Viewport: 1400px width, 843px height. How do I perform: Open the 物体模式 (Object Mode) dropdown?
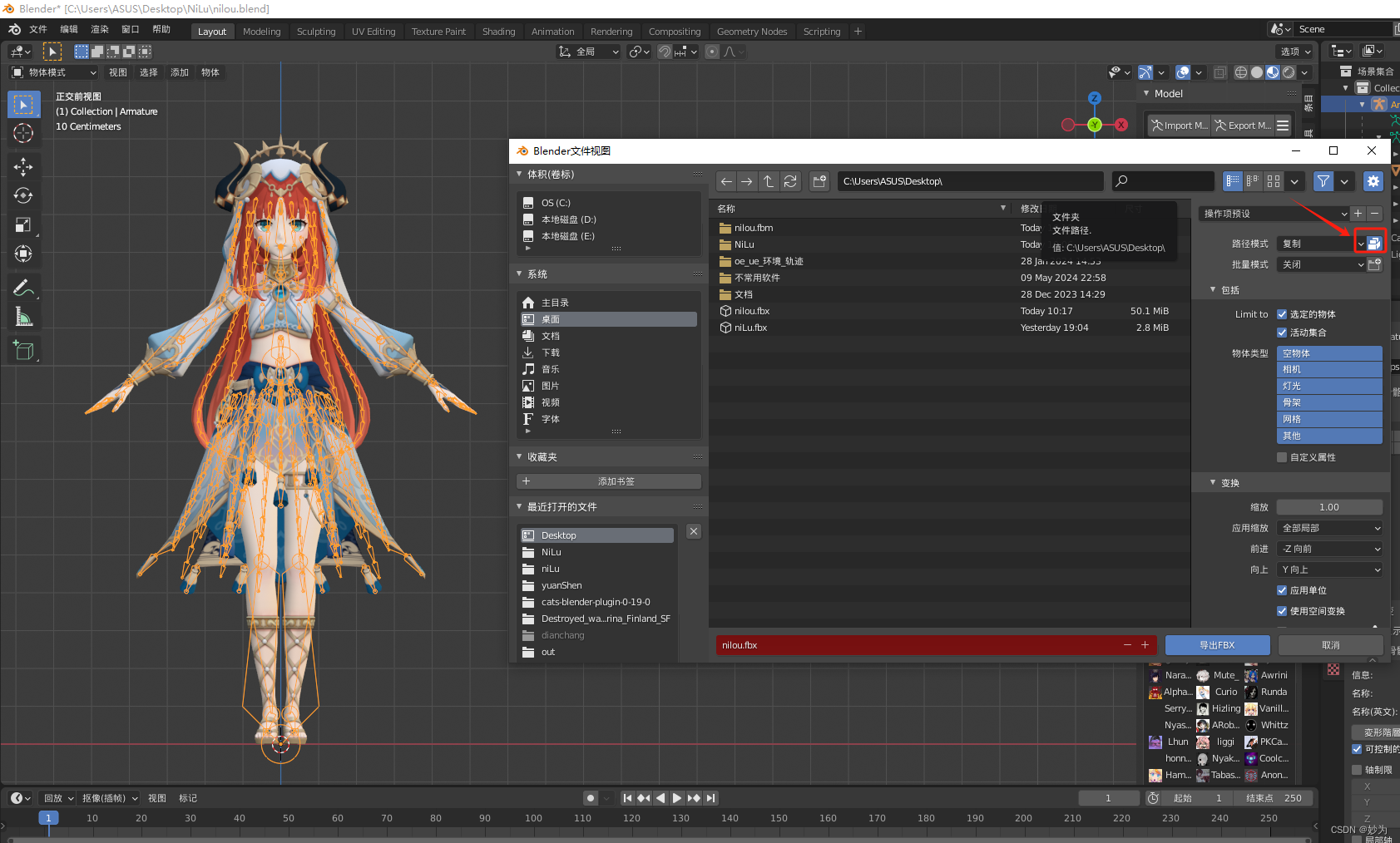54,72
